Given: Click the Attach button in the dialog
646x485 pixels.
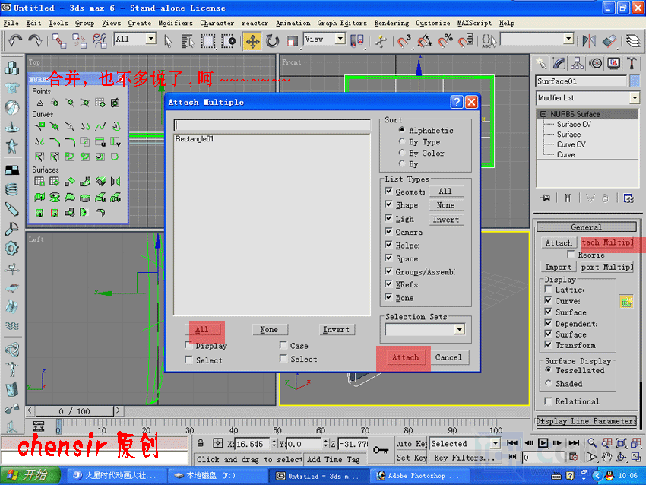Looking at the screenshot, I should (x=405, y=357).
